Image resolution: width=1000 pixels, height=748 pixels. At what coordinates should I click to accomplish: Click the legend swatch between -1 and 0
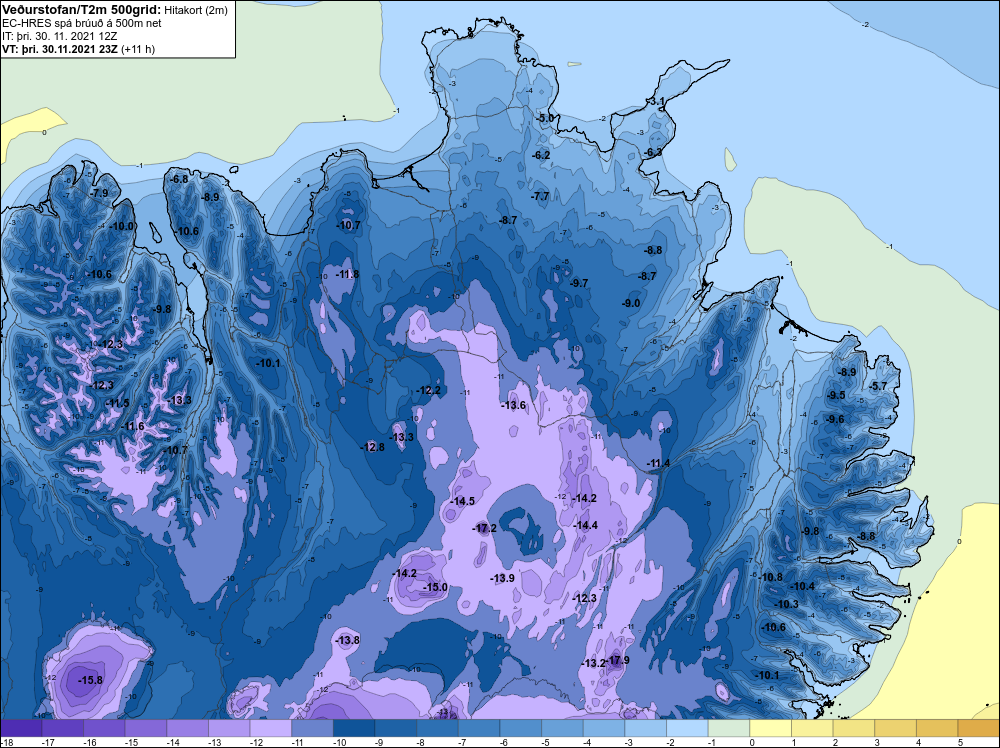coord(729,728)
